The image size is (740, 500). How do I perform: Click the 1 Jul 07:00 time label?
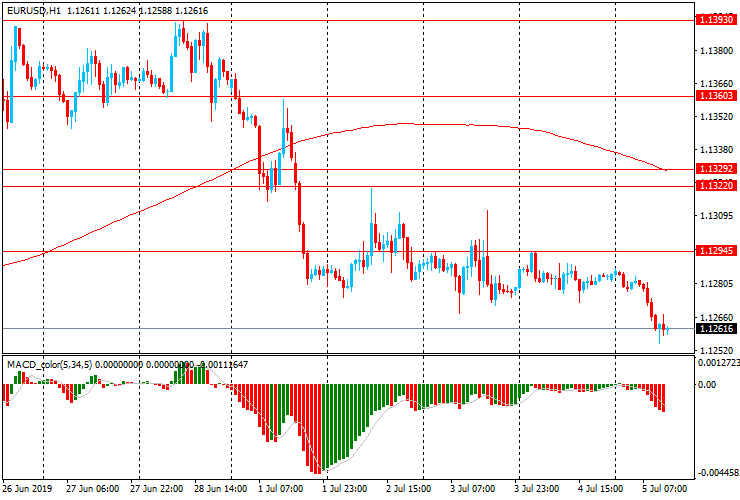(280, 489)
